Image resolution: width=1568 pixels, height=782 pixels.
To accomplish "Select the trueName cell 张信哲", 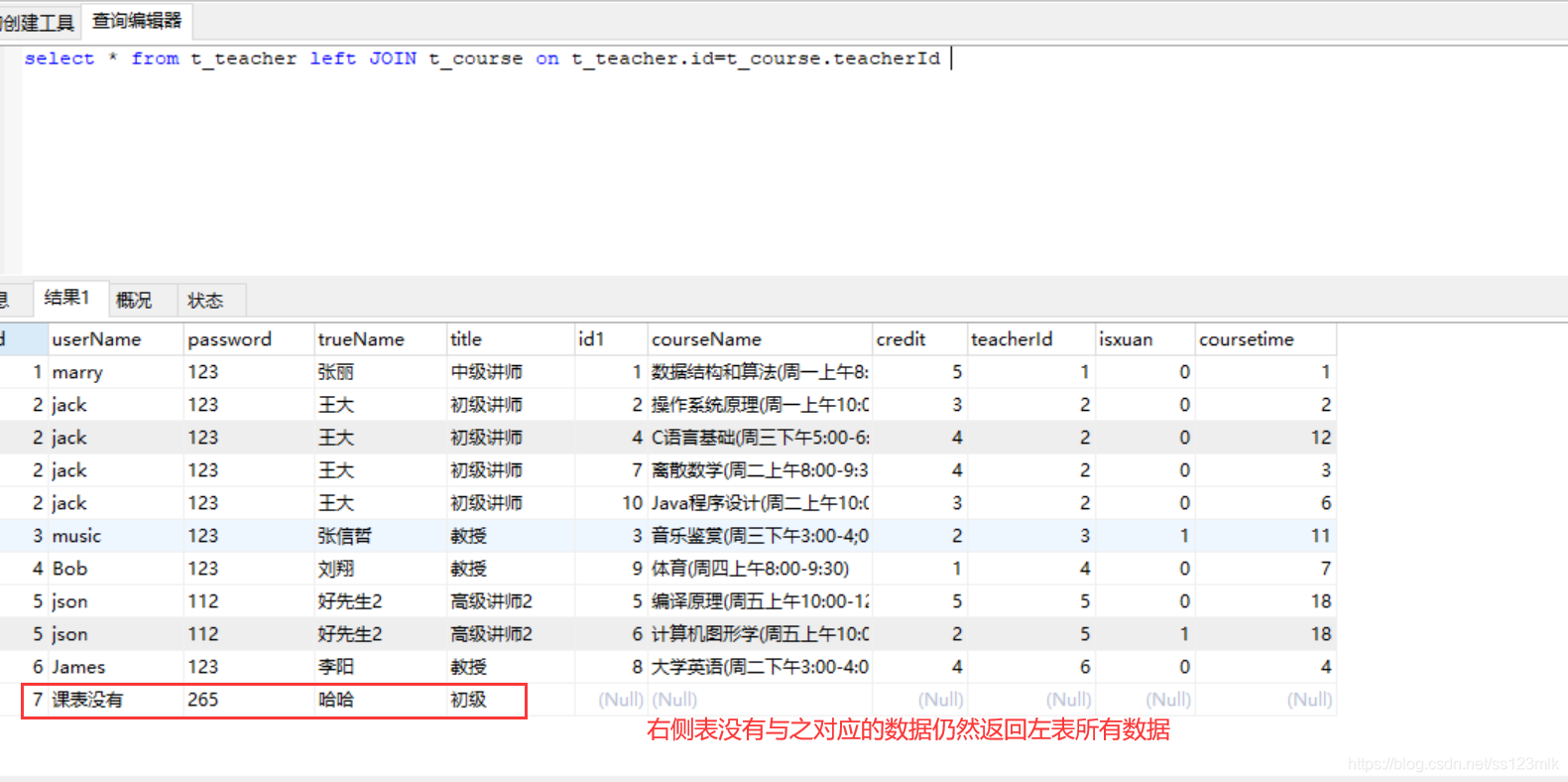I will pos(381,536).
